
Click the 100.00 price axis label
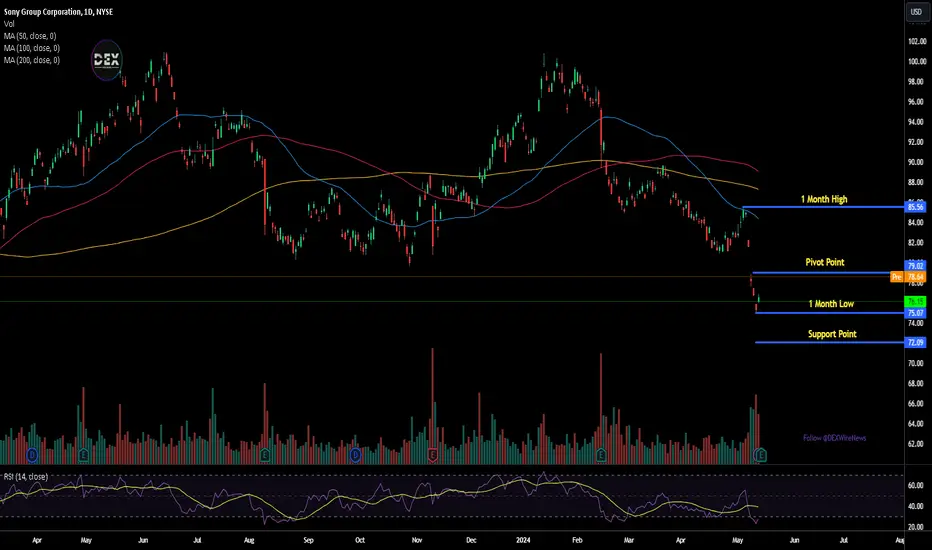click(917, 61)
